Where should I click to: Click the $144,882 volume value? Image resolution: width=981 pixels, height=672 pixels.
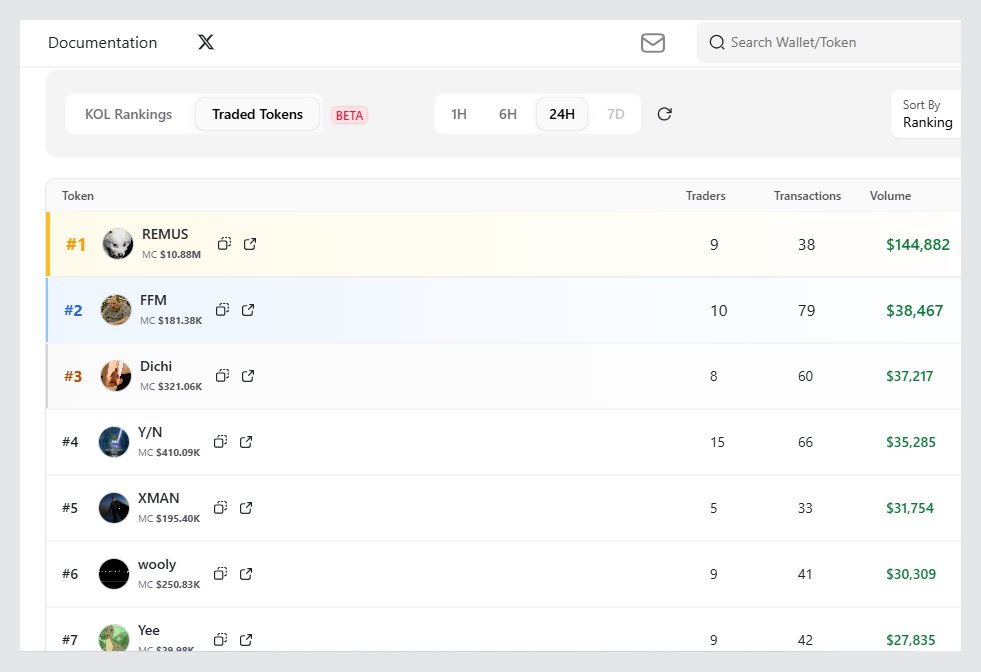918,245
